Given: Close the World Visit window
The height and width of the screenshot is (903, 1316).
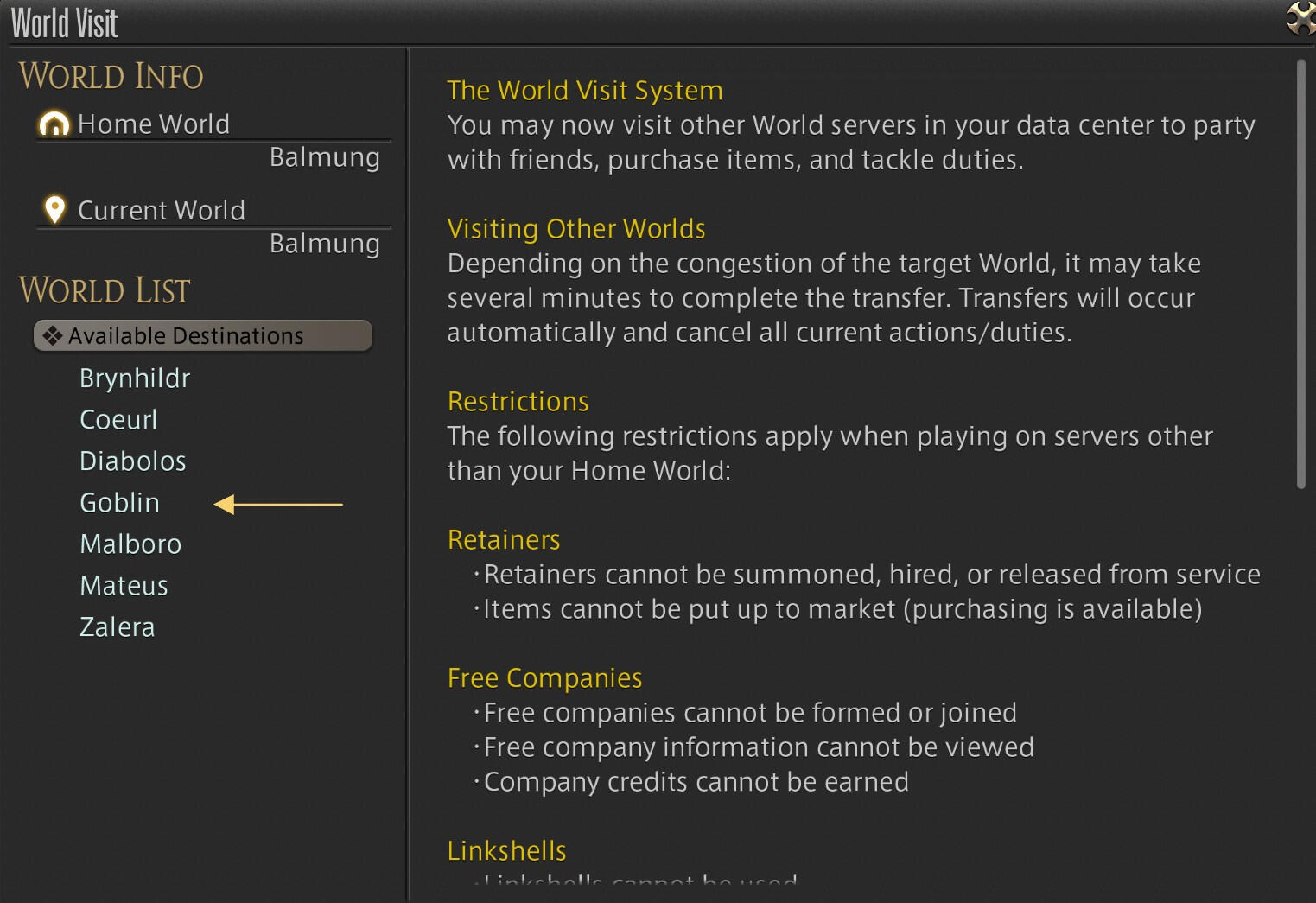Looking at the screenshot, I should click(x=1300, y=18).
